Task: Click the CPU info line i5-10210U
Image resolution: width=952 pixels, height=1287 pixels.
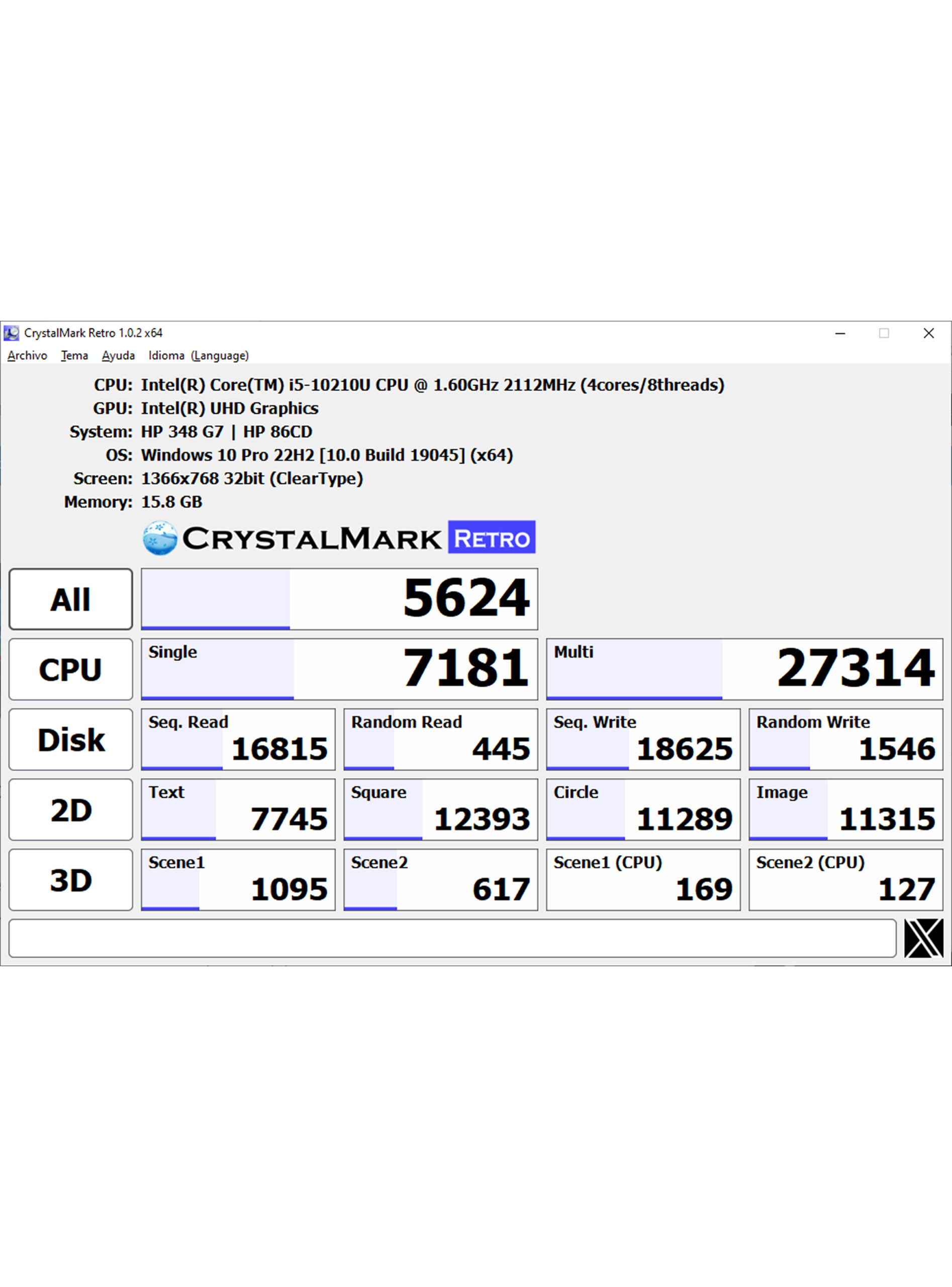Action: tap(433, 385)
